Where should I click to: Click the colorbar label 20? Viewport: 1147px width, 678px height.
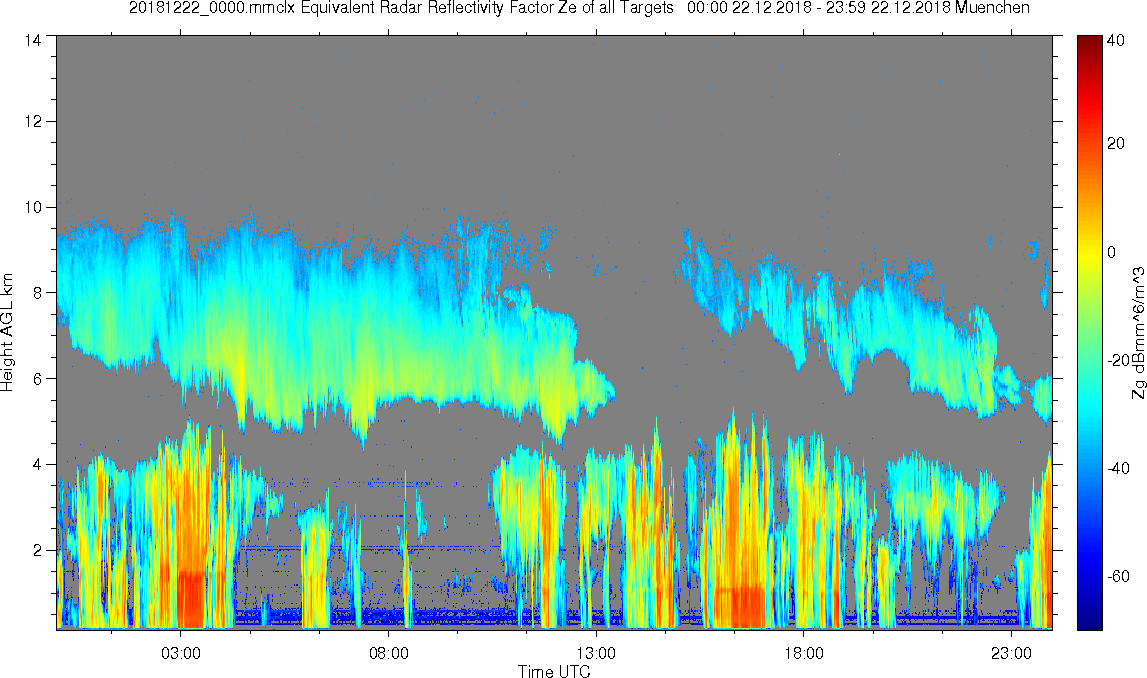tap(1116, 143)
